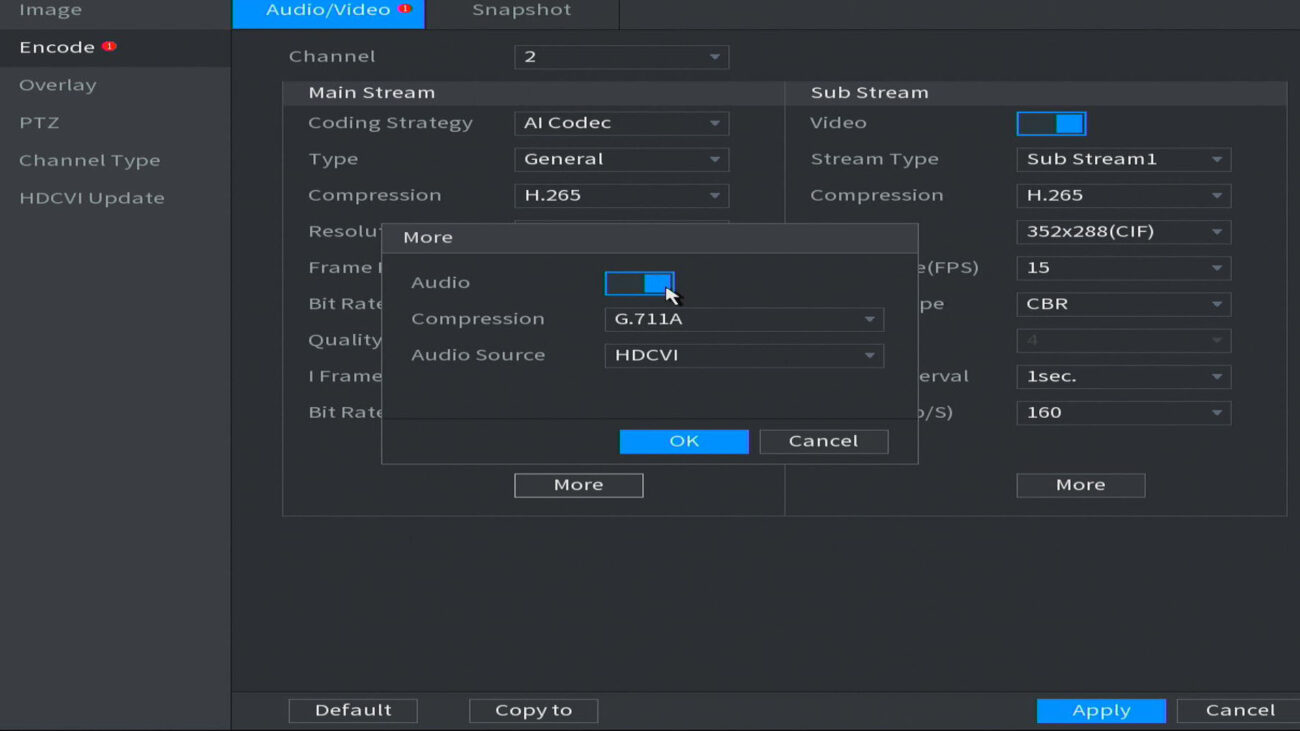The image size is (1300, 731).
Task: Open the Overlay menu in sidebar
Action: (x=58, y=85)
